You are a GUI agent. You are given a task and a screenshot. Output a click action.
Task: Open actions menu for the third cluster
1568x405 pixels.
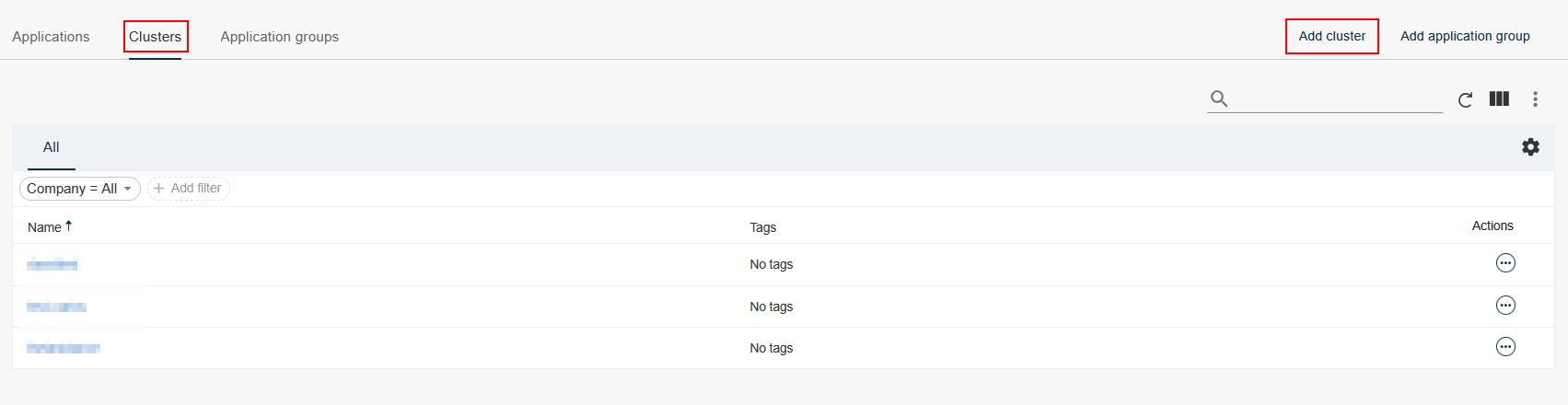[1505, 347]
